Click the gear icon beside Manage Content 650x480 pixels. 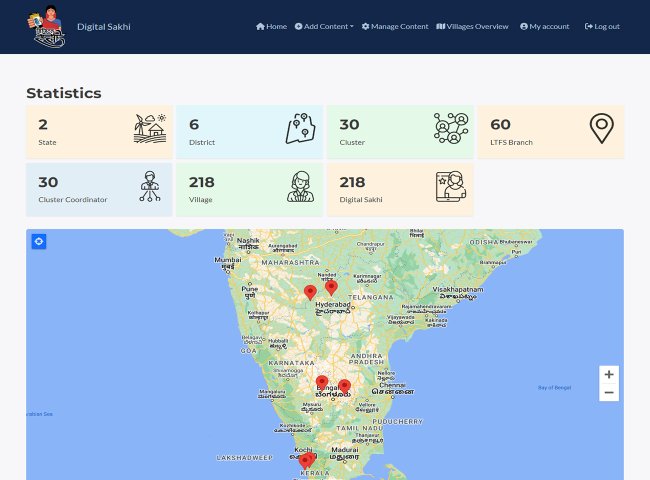[x=366, y=27]
